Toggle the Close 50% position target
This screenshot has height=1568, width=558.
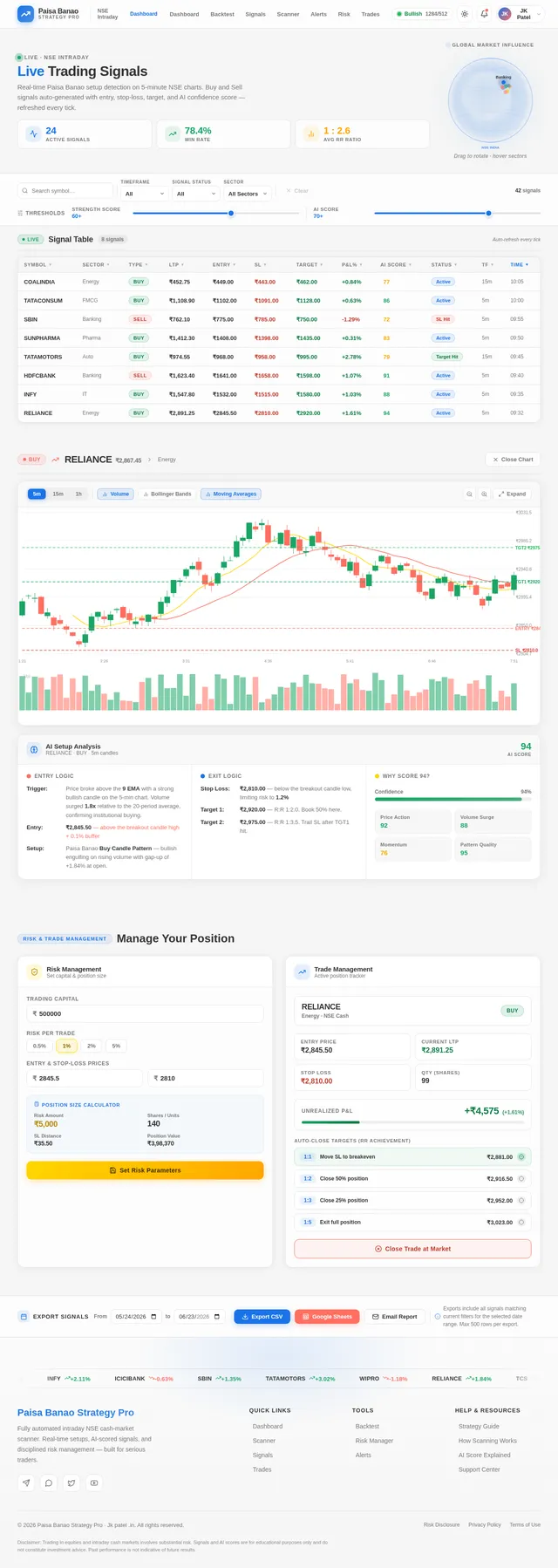tap(521, 1178)
